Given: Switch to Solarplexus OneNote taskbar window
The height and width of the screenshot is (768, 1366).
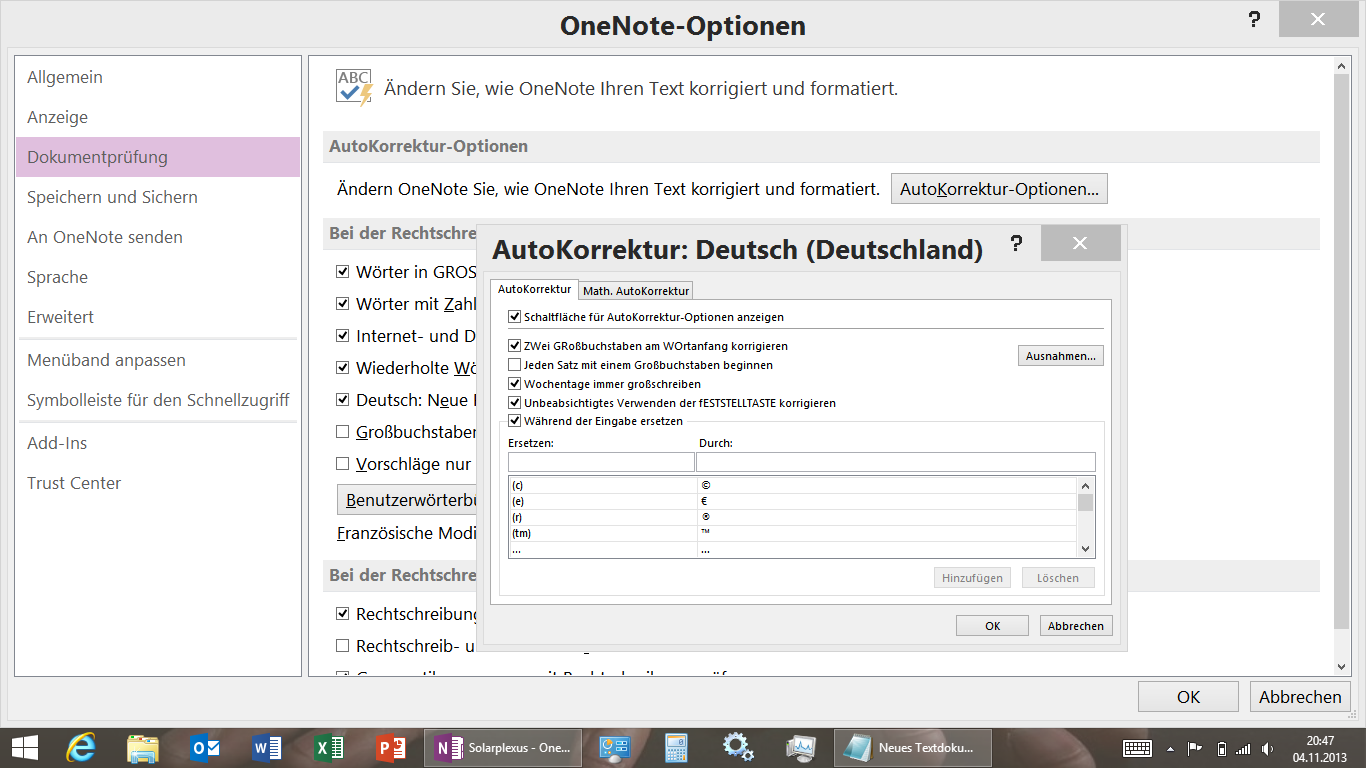Looking at the screenshot, I should (x=503, y=747).
